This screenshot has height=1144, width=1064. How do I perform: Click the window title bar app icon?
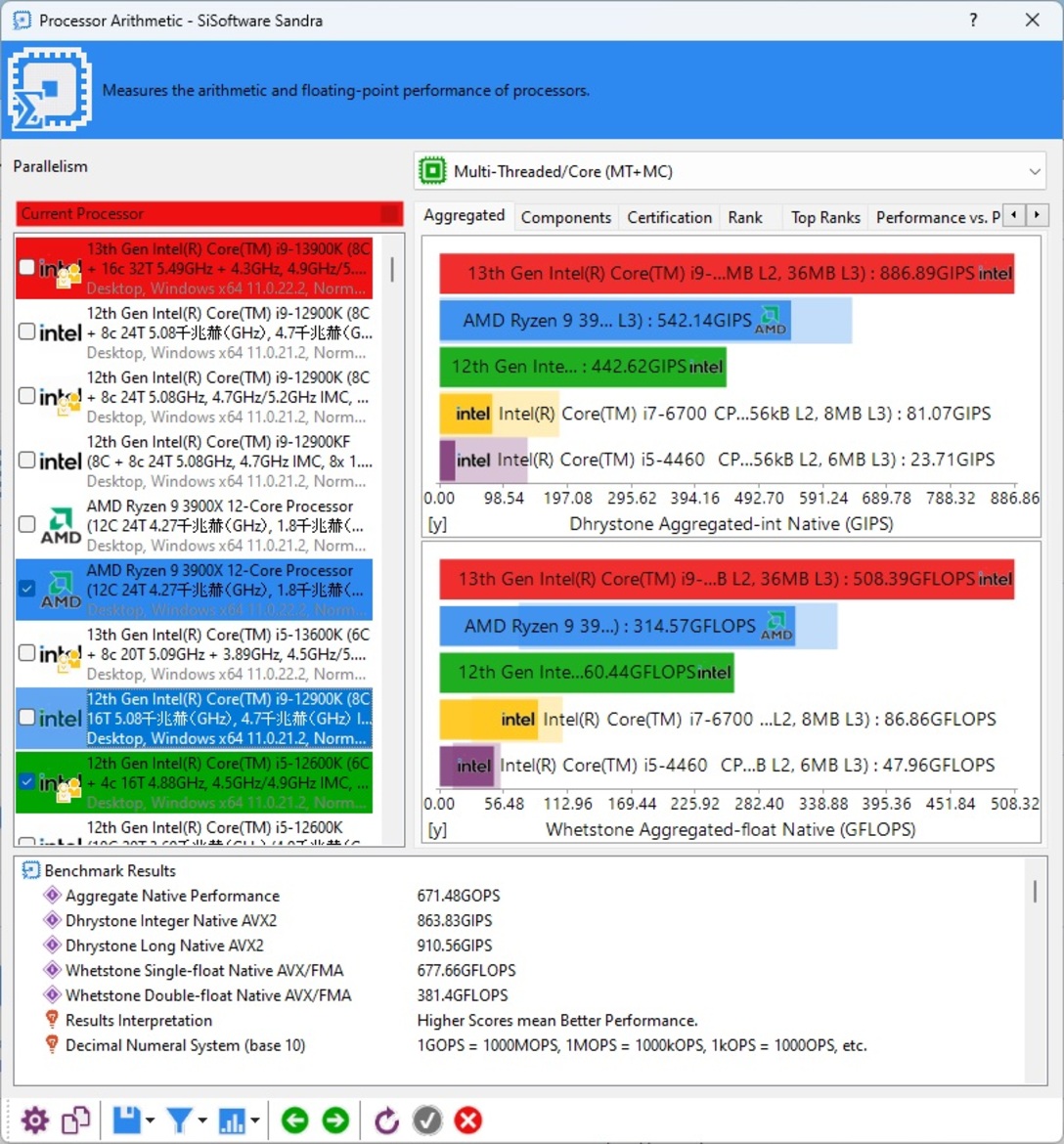[22, 20]
